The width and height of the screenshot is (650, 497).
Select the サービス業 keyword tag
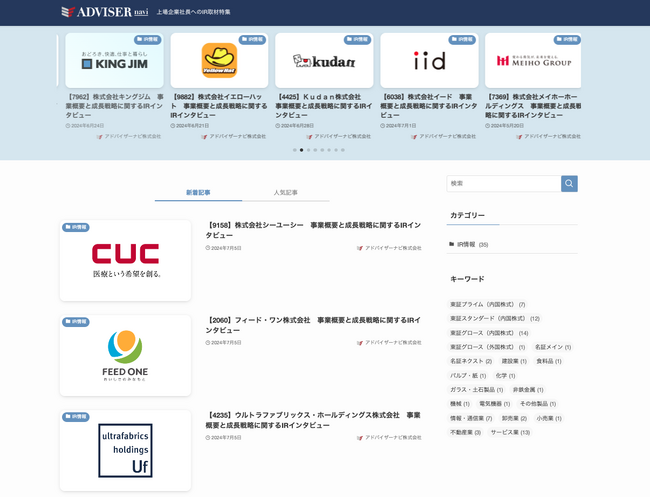tap(510, 432)
